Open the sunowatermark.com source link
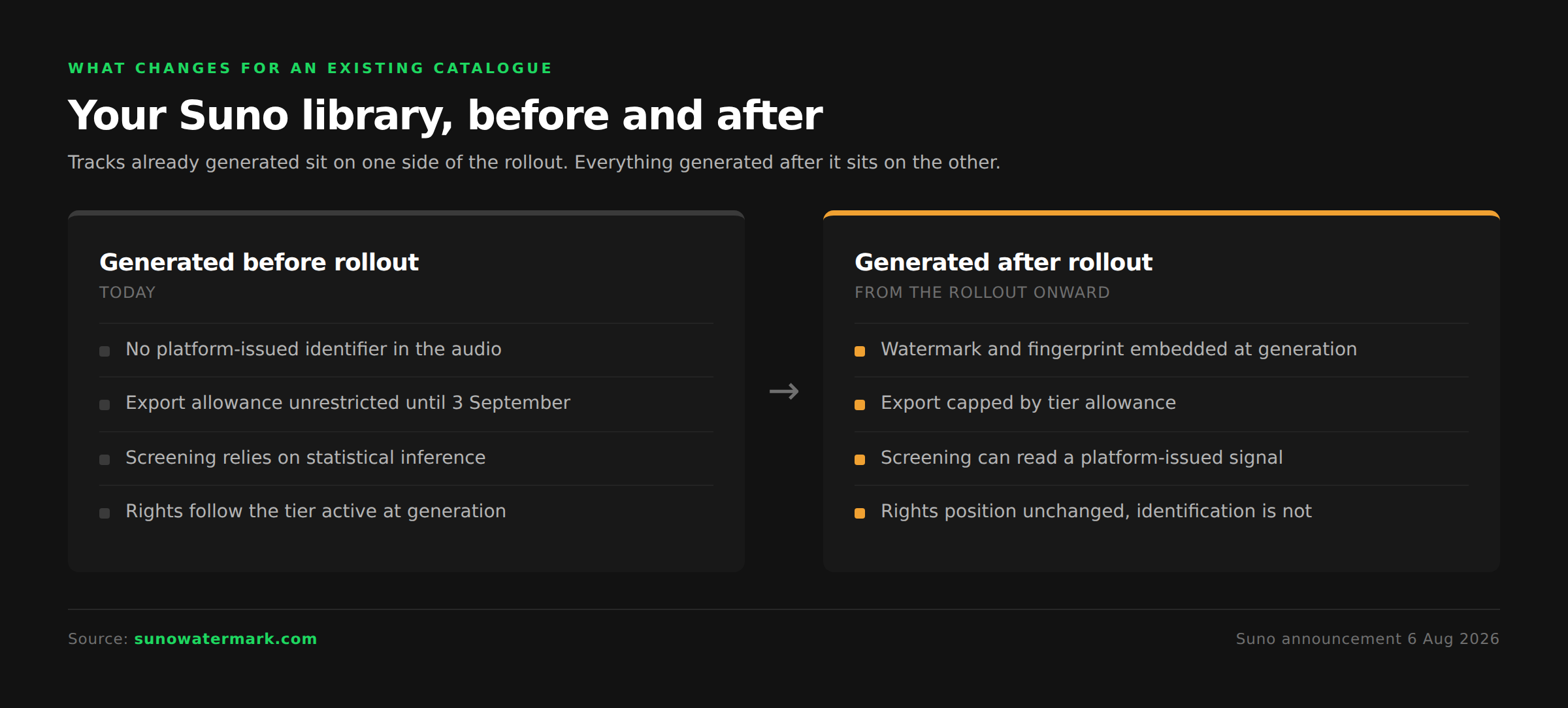Screen dimensions: 1568x708 (x=225, y=639)
